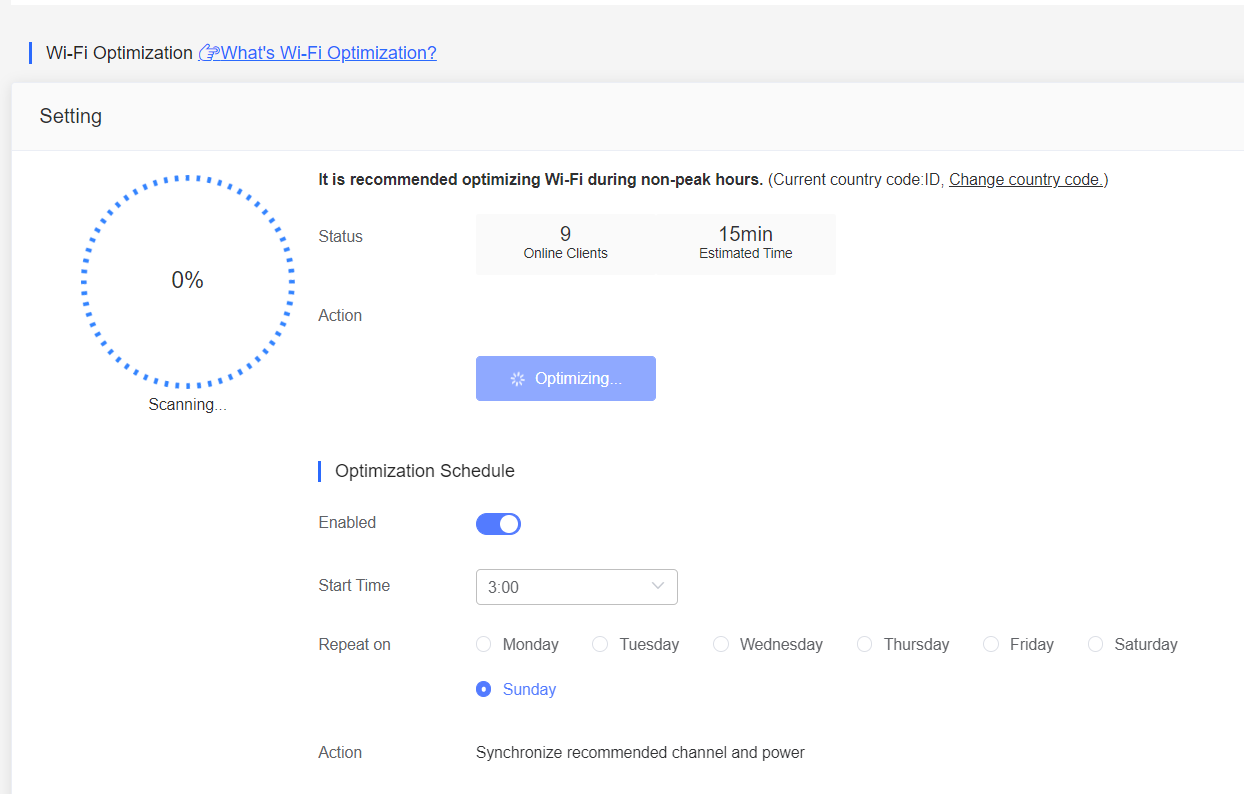
Task: Click the selected Sunday radio button
Action: tap(484, 690)
